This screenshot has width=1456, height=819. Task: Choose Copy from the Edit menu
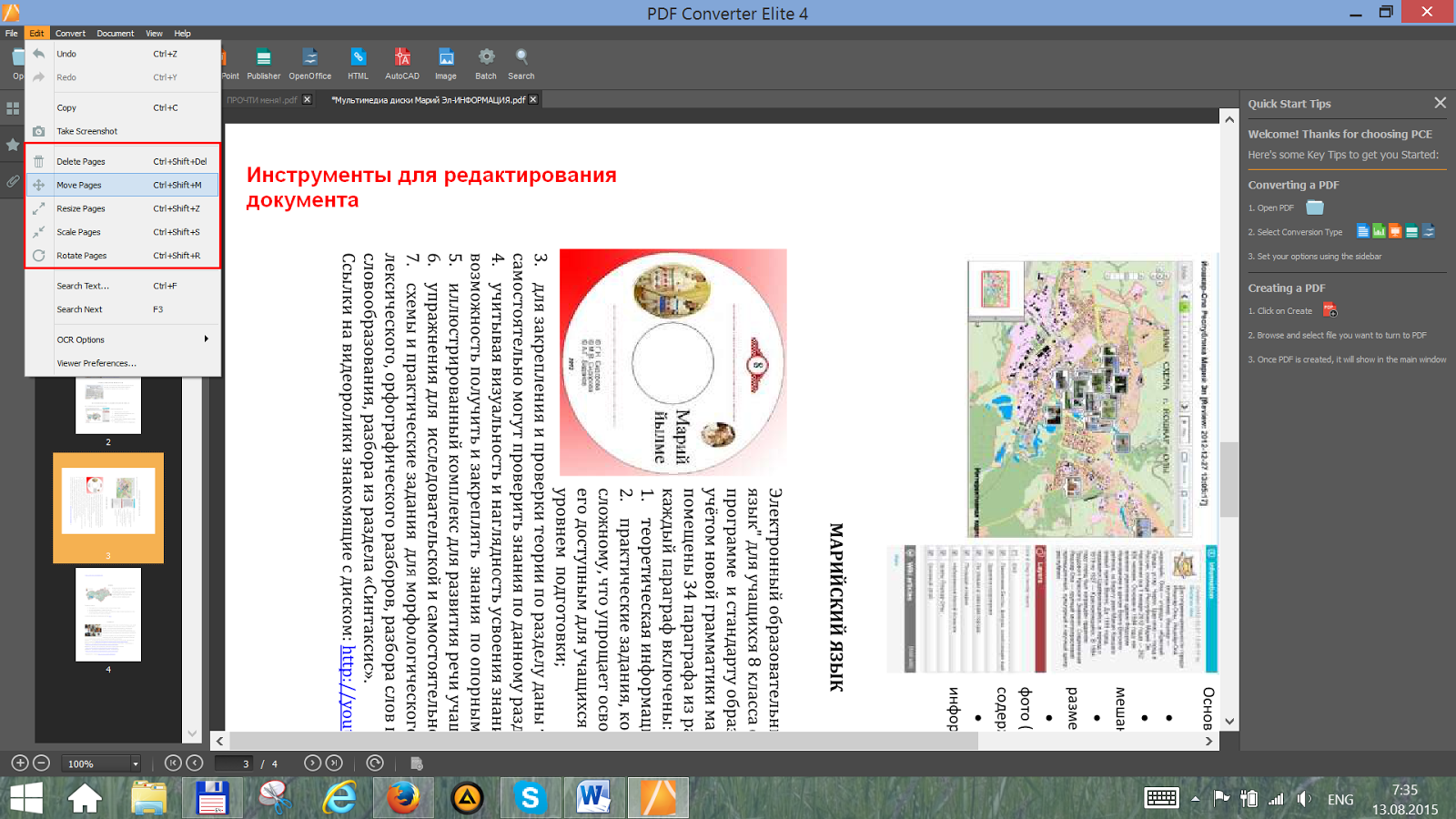pyautogui.click(x=123, y=107)
